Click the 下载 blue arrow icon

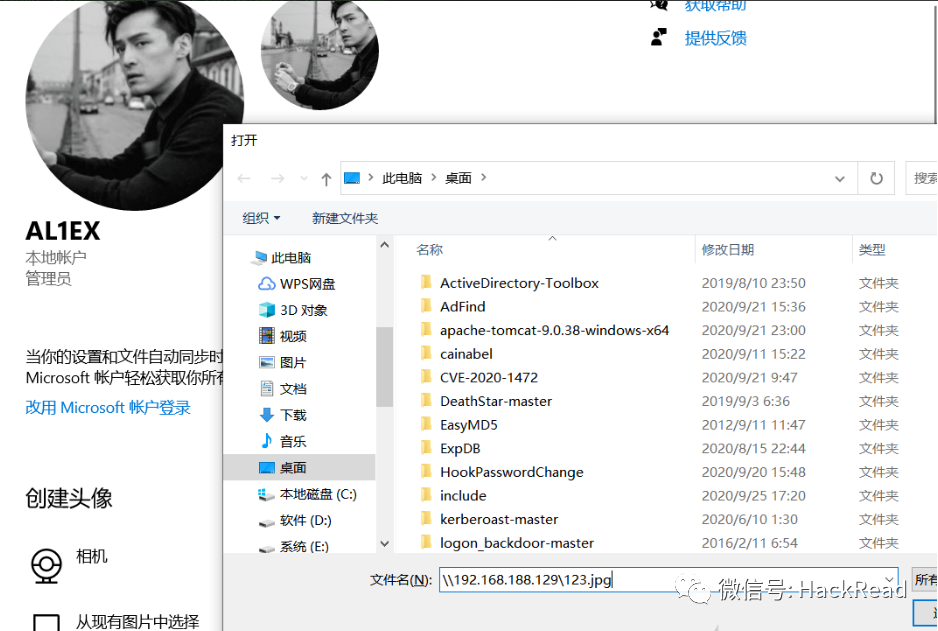click(267, 415)
